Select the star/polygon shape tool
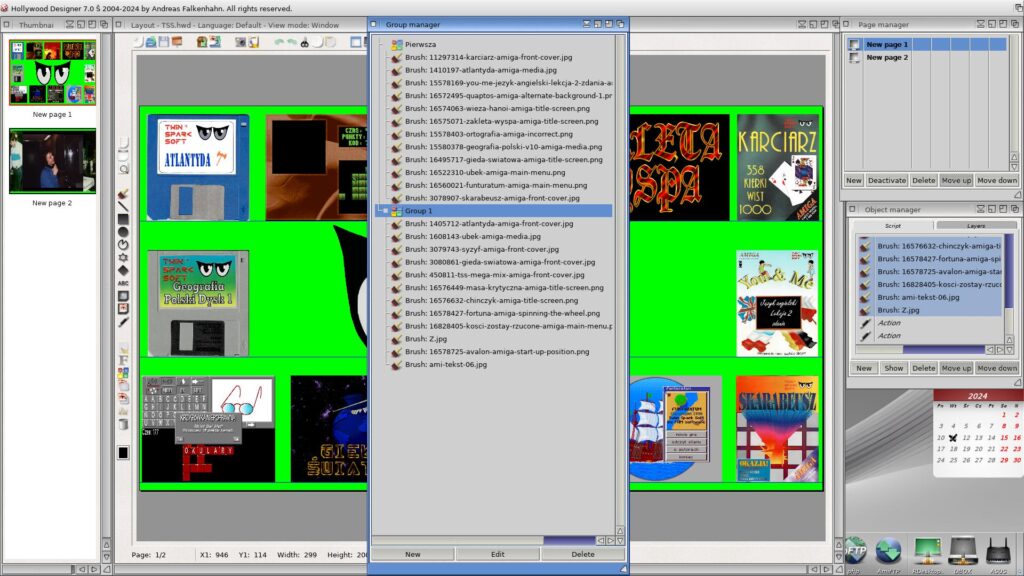This screenshot has height=576, width=1024. (123, 257)
